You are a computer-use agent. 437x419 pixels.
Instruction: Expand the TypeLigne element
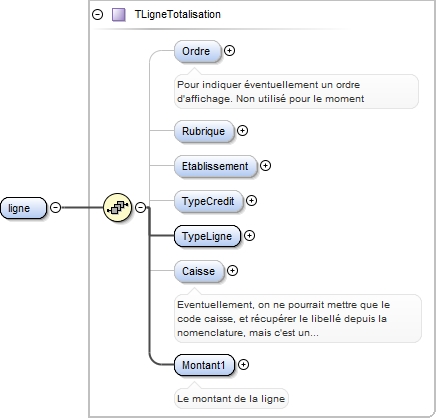[x=249, y=235]
